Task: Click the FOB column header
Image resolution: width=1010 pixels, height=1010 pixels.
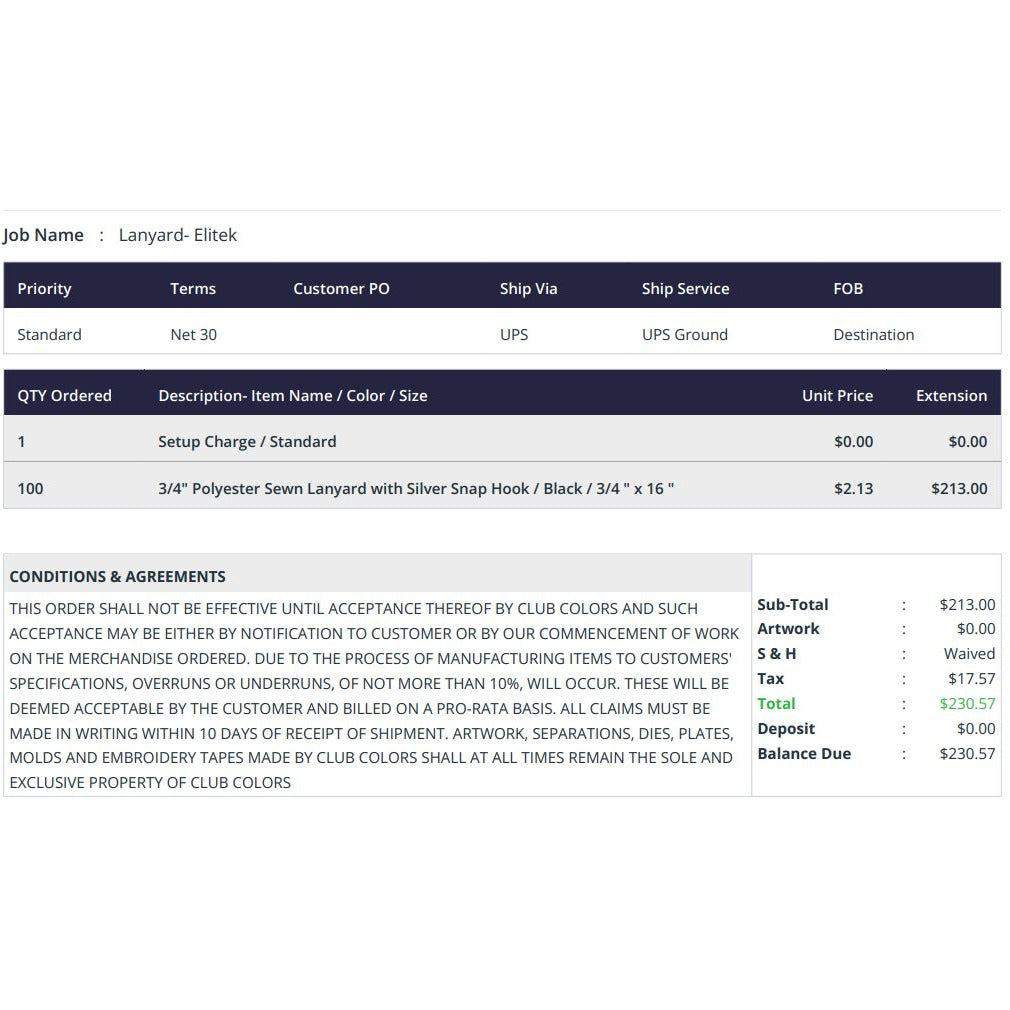Action: [x=848, y=289]
